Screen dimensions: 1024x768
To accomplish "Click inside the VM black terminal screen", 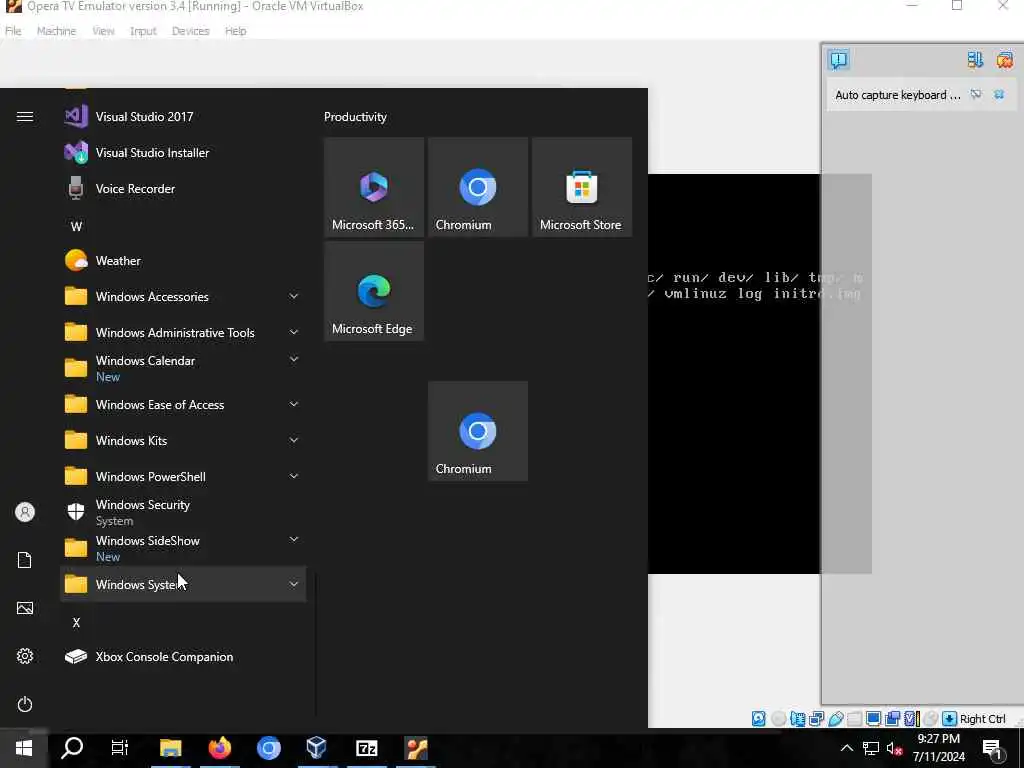I will [x=734, y=374].
